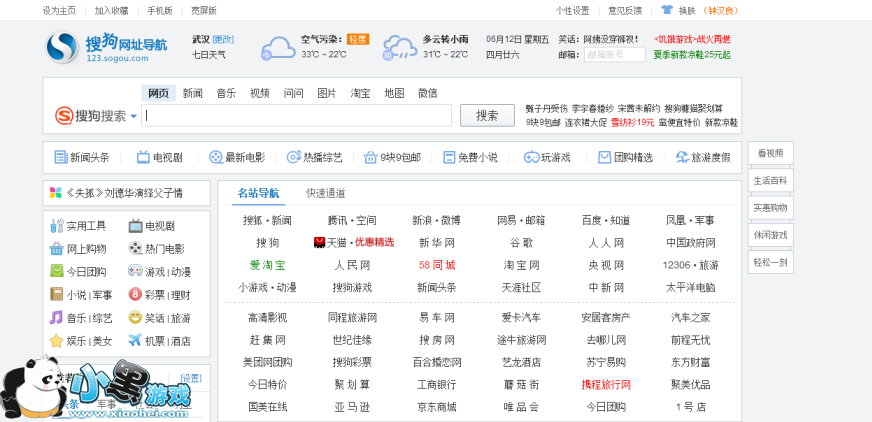
Task: Switch to the 快速通道 tab
Action: click(326, 193)
